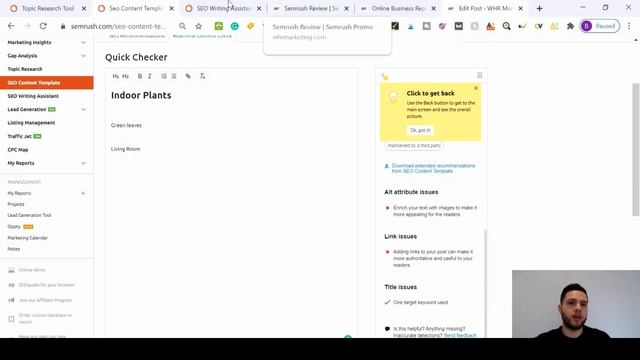Switch to Semrush Review browser tab
640x360 pixels.
tap(311, 8)
